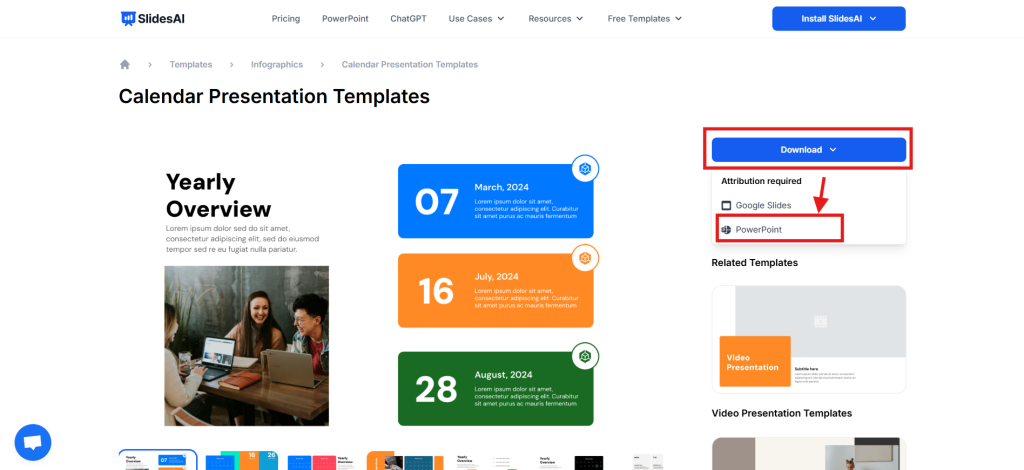The width and height of the screenshot is (1024, 470).
Task: Open the Pricing page
Action: (x=286, y=19)
